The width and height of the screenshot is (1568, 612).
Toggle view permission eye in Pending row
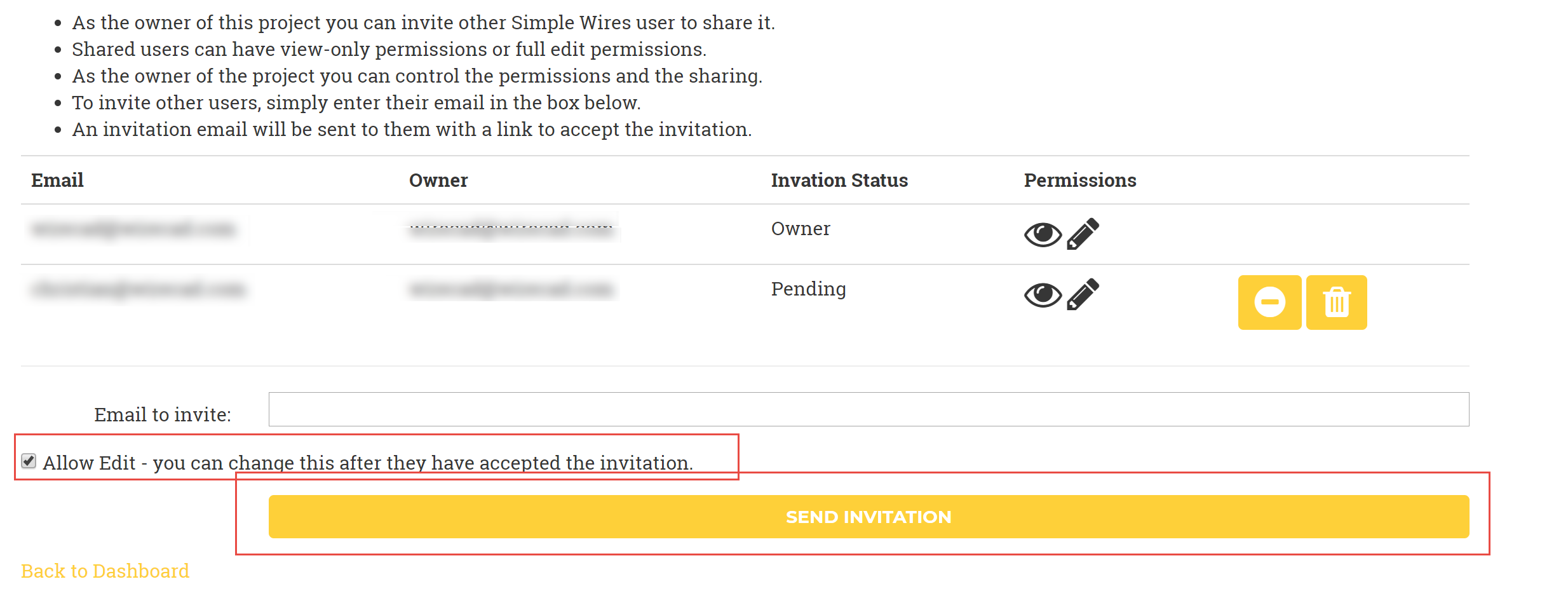(1043, 295)
